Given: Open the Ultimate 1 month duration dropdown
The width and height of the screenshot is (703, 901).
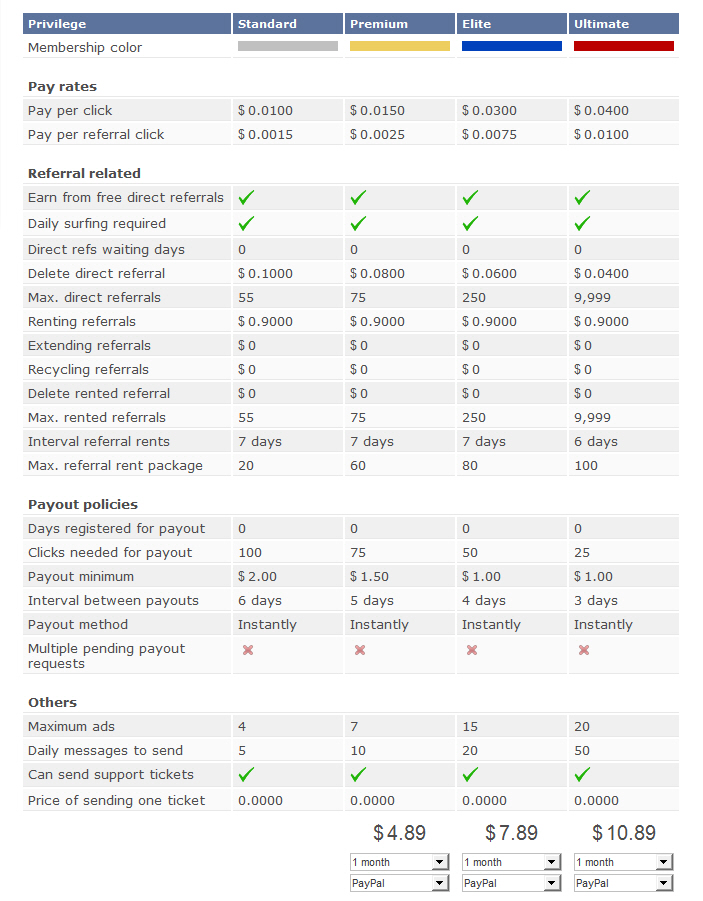Looking at the screenshot, I should 623,862.
